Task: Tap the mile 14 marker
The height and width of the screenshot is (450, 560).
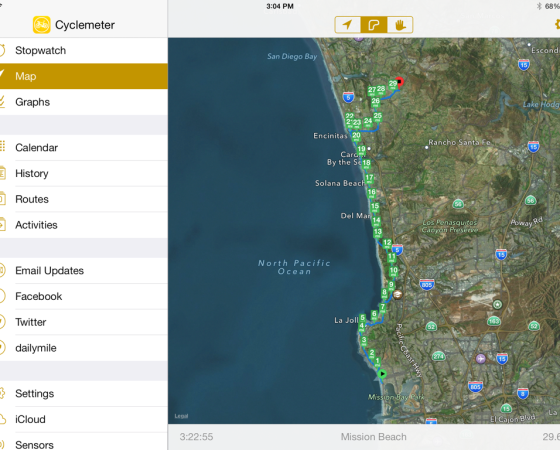Action: pos(376,221)
